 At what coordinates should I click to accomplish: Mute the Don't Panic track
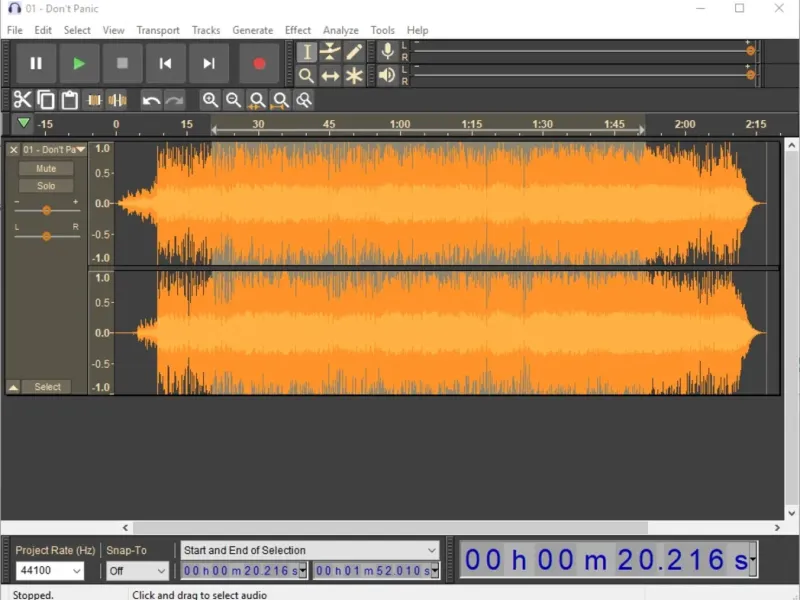[x=46, y=169]
